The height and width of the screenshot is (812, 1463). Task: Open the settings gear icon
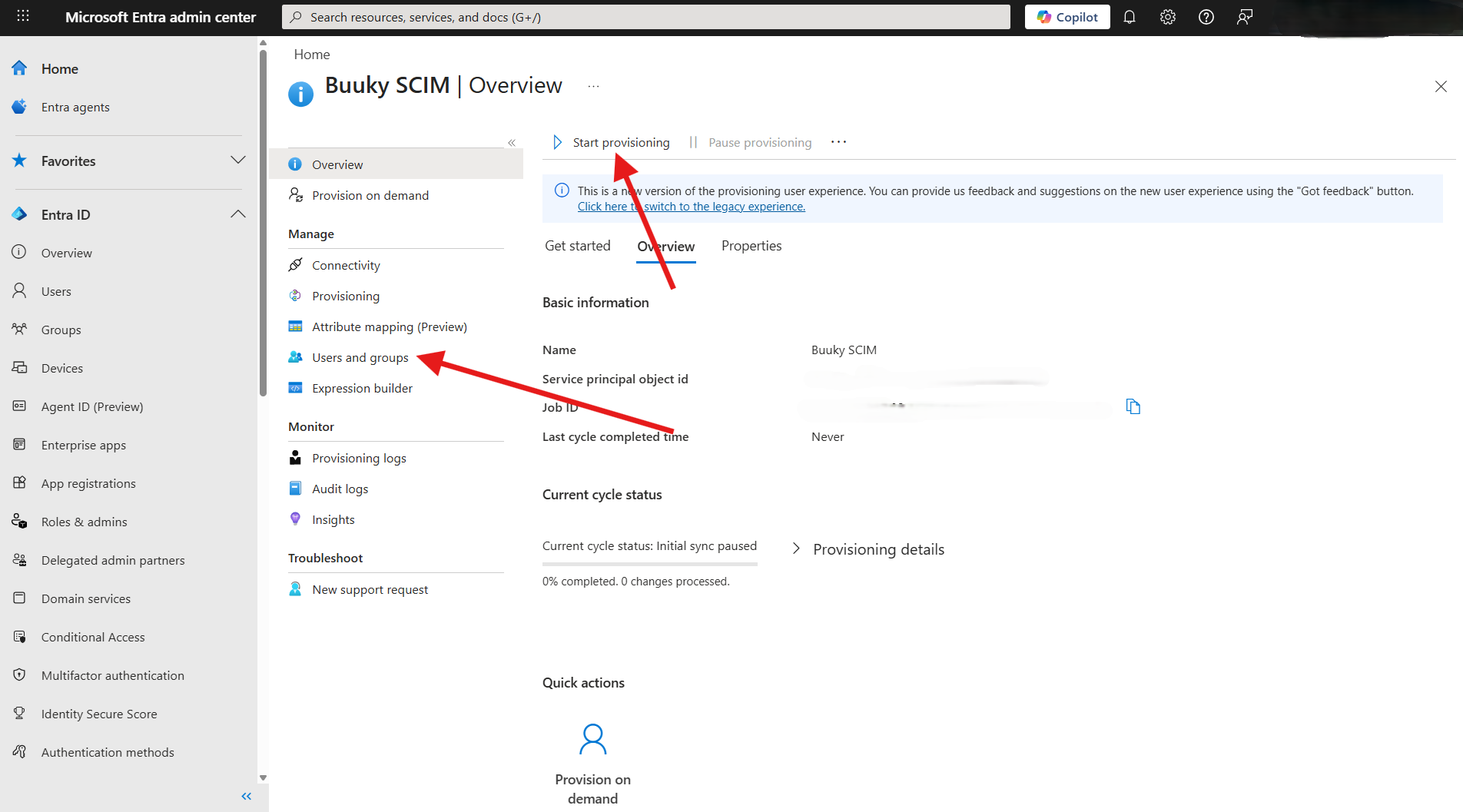coord(1167,17)
